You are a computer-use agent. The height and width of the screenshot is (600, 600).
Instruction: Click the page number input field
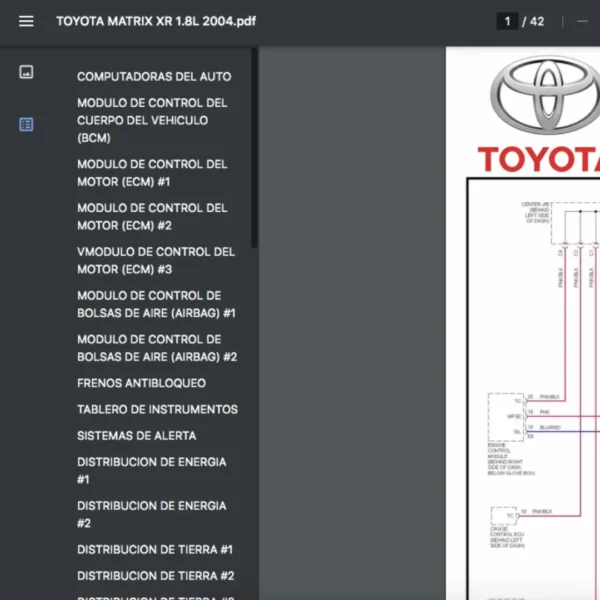(x=507, y=21)
